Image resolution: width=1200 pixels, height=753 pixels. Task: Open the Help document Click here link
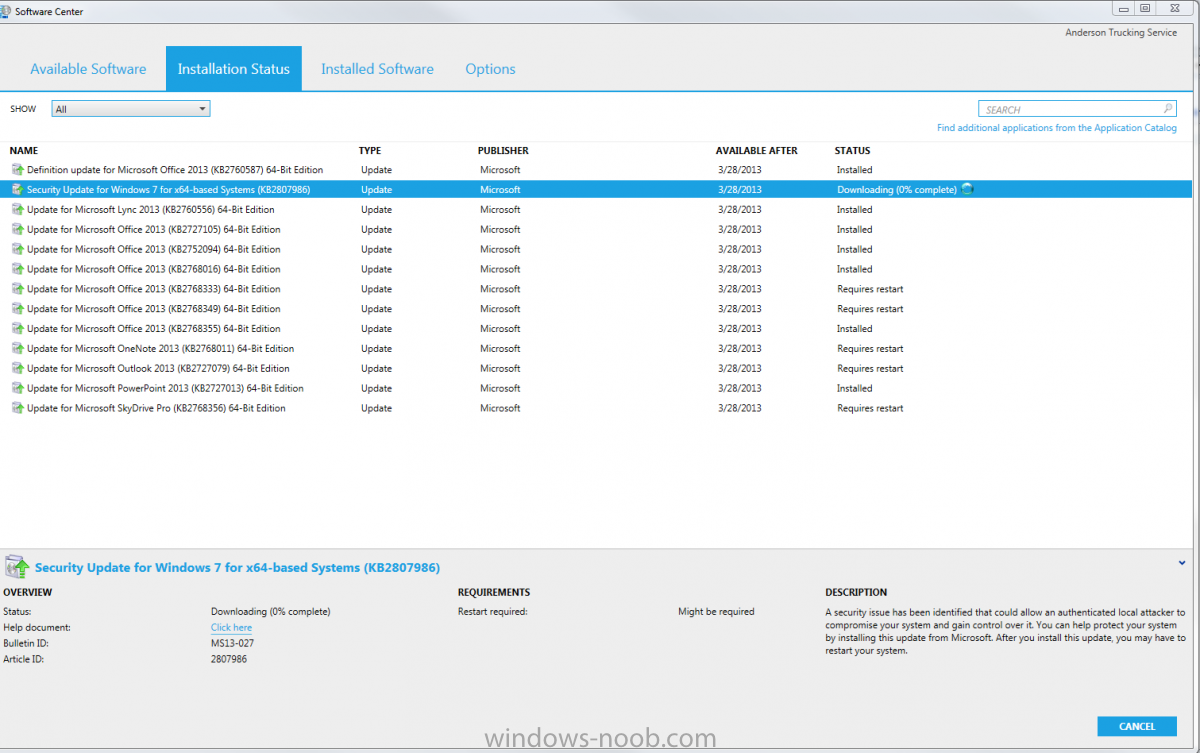231,628
